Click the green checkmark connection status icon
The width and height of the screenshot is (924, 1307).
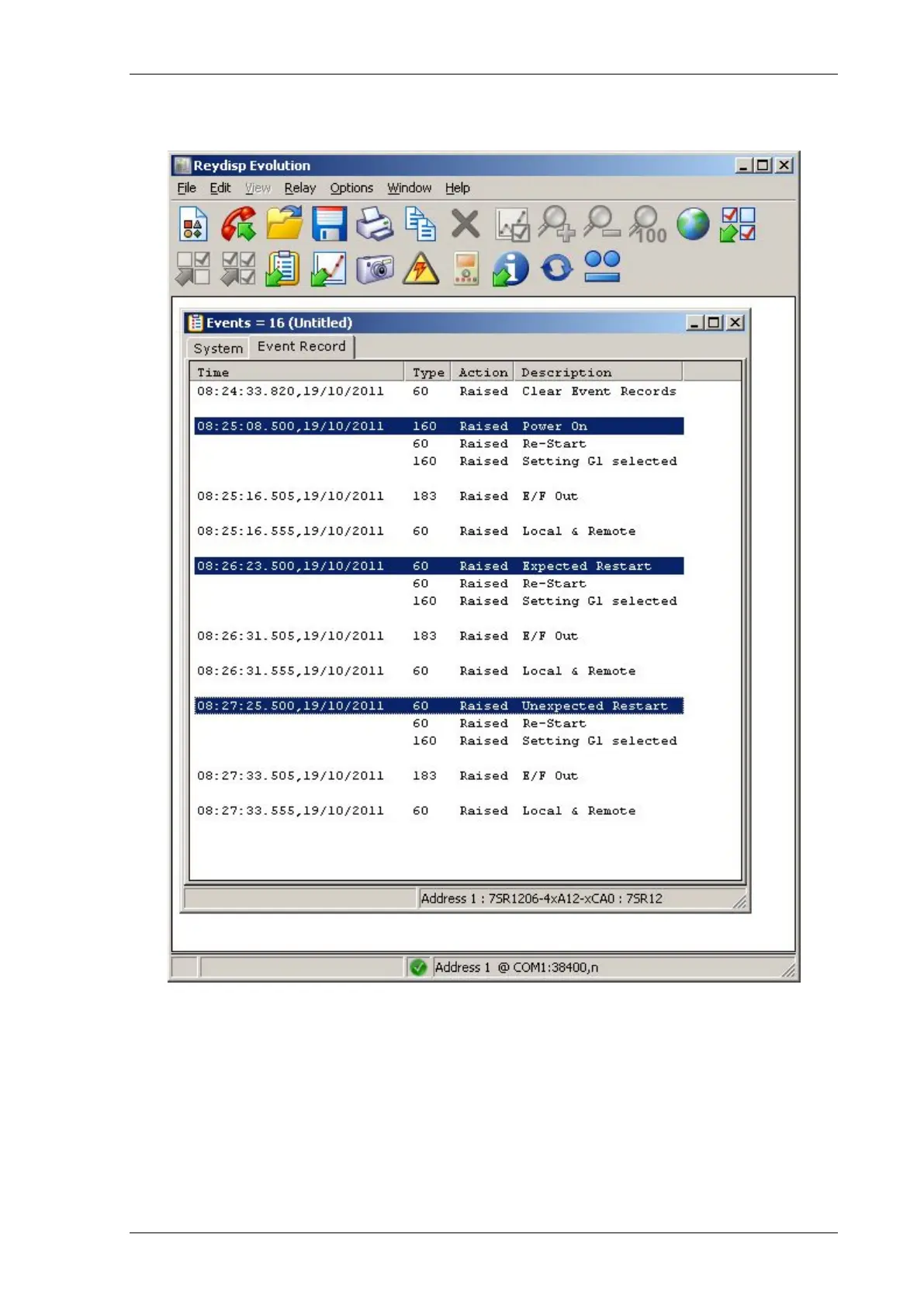pos(418,967)
